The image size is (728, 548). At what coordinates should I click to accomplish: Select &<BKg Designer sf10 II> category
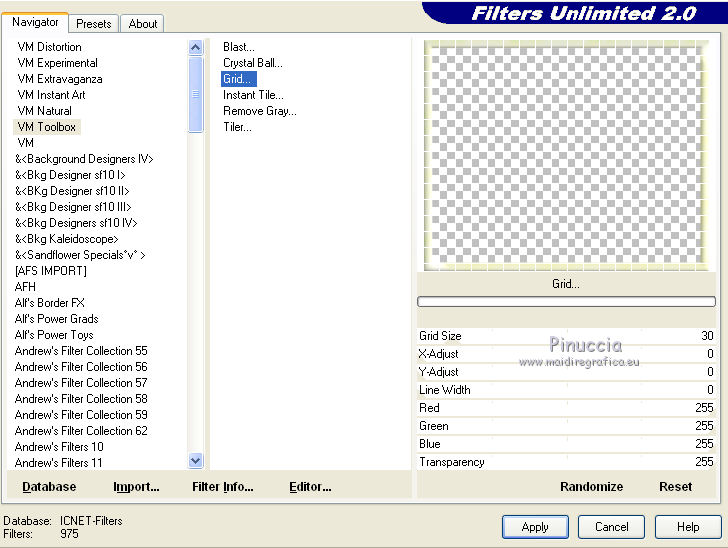72,191
